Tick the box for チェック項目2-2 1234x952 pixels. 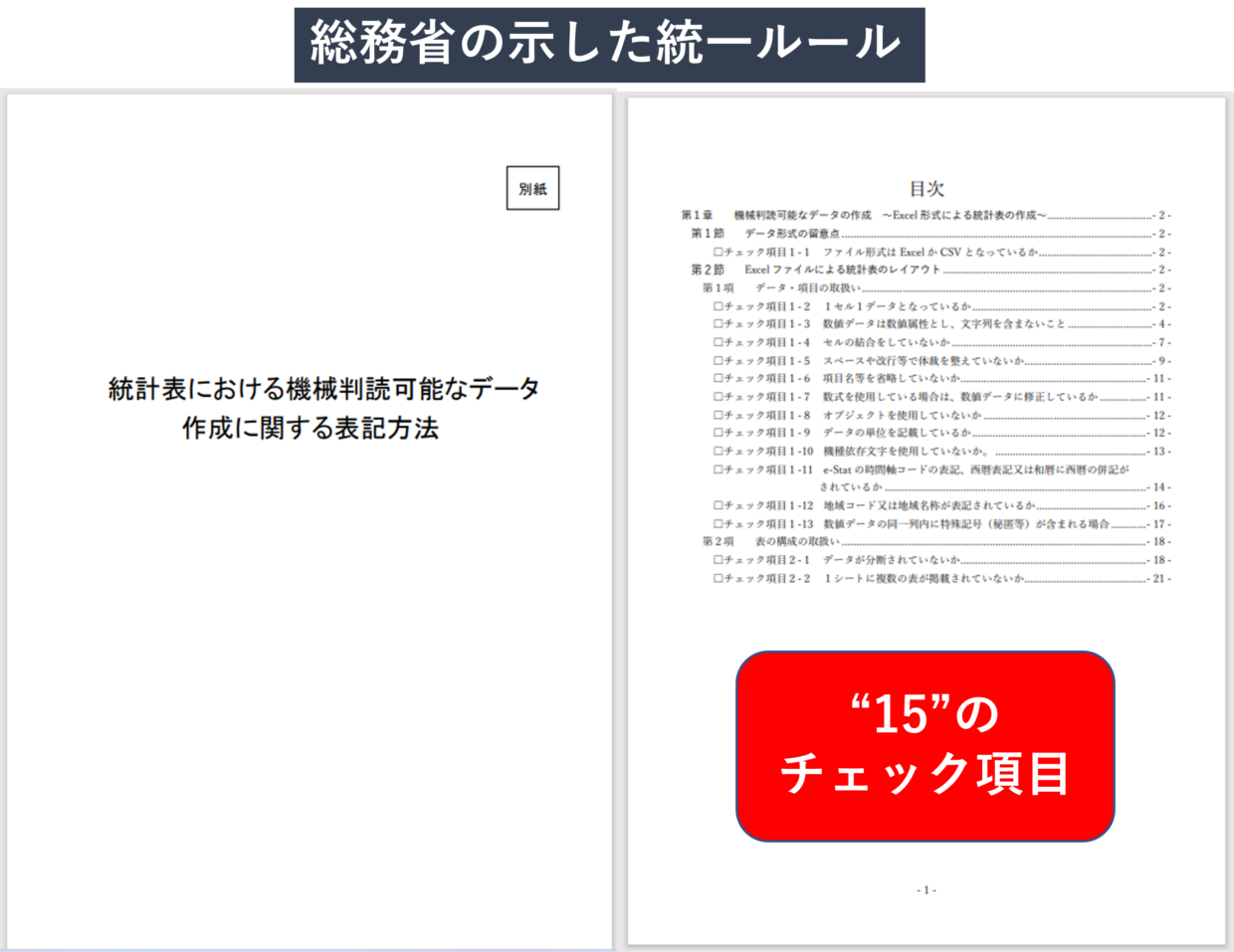tap(718, 579)
